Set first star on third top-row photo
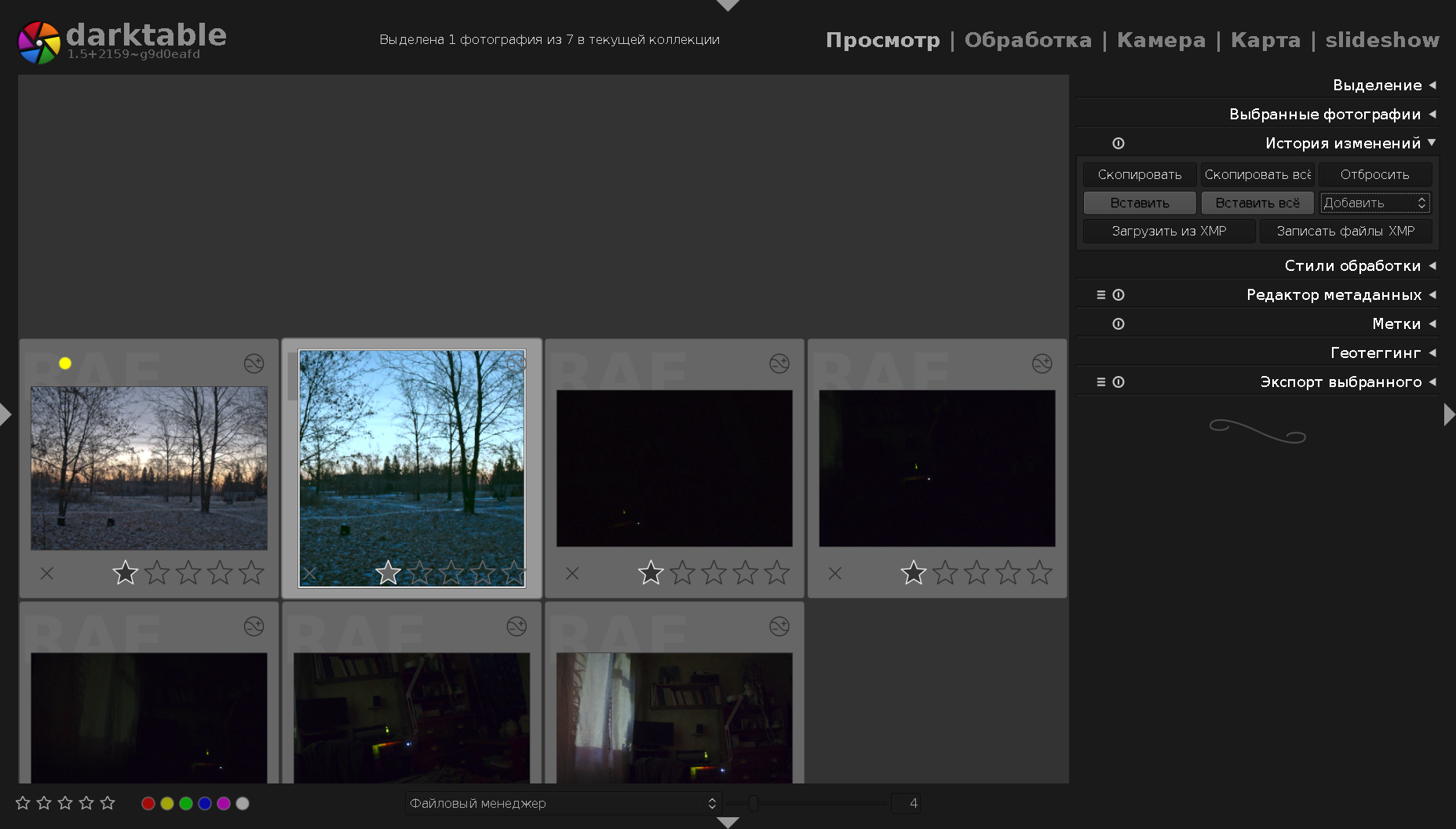The width and height of the screenshot is (1456, 829). click(x=651, y=572)
